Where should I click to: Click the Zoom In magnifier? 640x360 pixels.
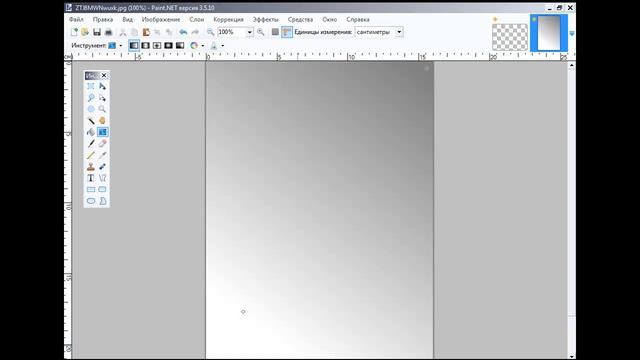[x=260, y=32]
